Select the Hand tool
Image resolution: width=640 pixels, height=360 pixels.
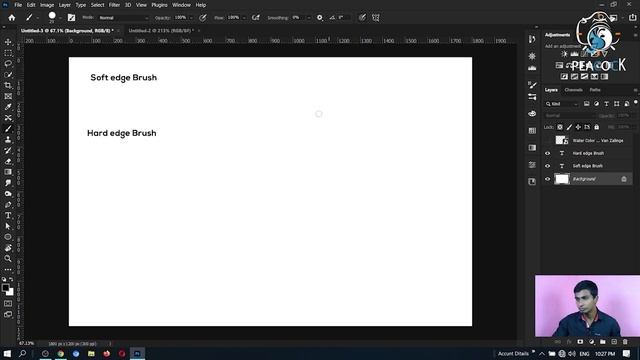pos(8,248)
